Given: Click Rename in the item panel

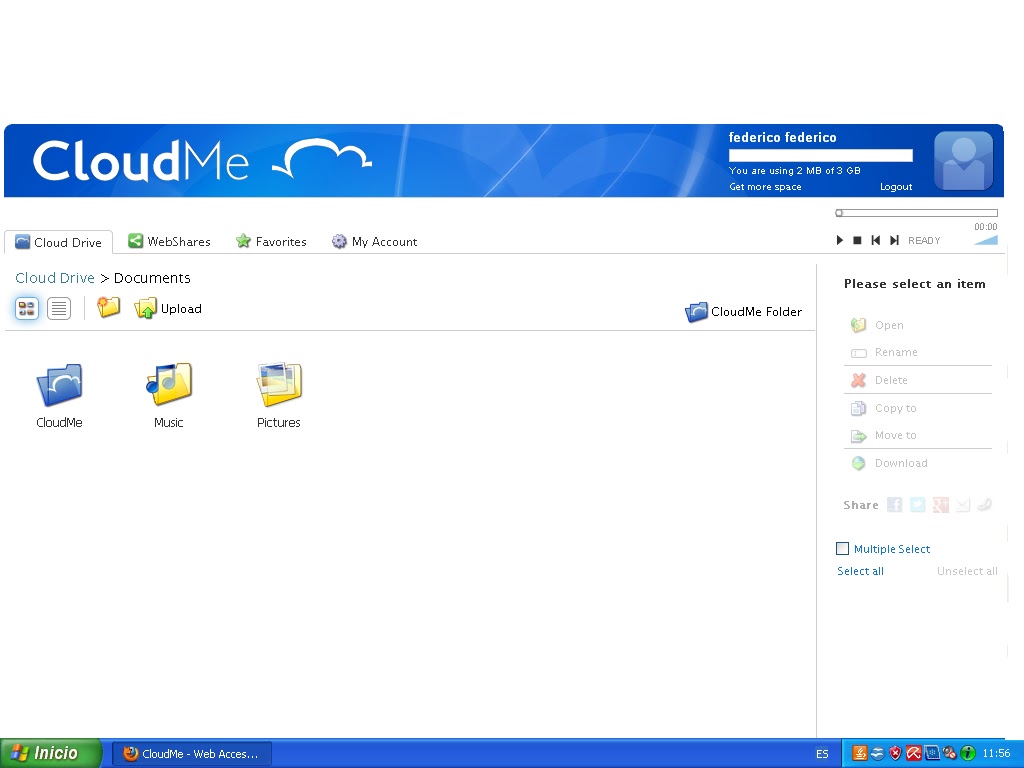Looking at the screenshot, I should click(x=884, y=353).
